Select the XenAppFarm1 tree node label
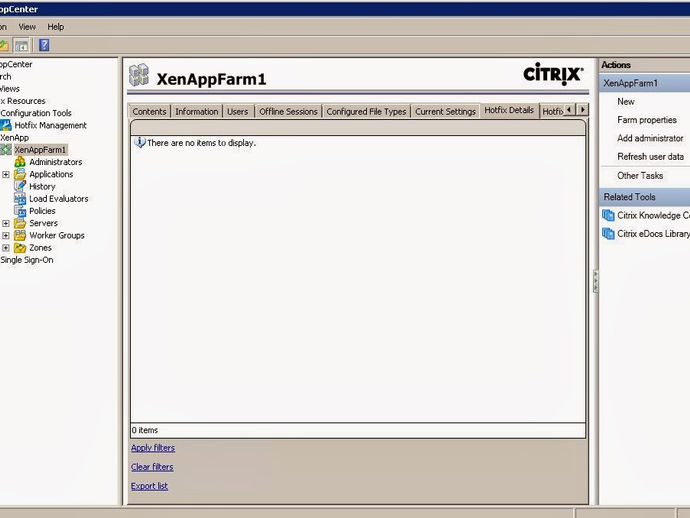The height and width of the screenshot is (518, 690). pyautogui.click(x=40, y=150)
